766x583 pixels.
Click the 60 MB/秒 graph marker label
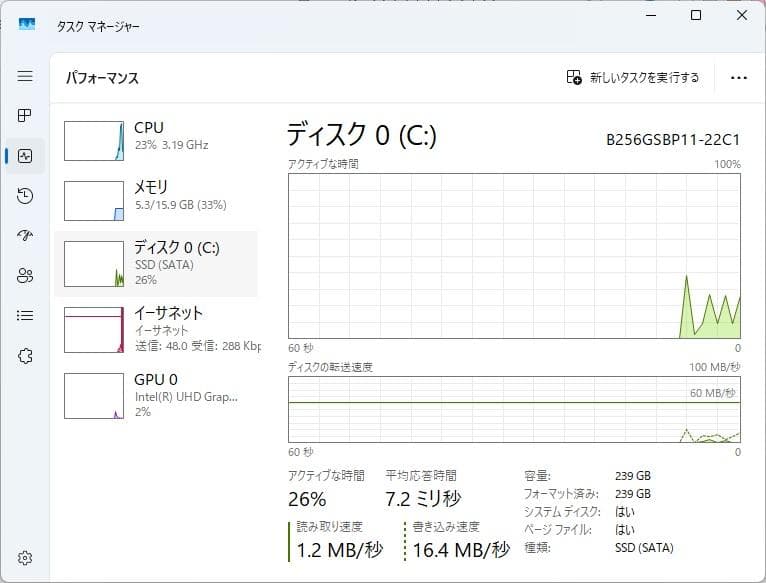(x=713, y=393)
